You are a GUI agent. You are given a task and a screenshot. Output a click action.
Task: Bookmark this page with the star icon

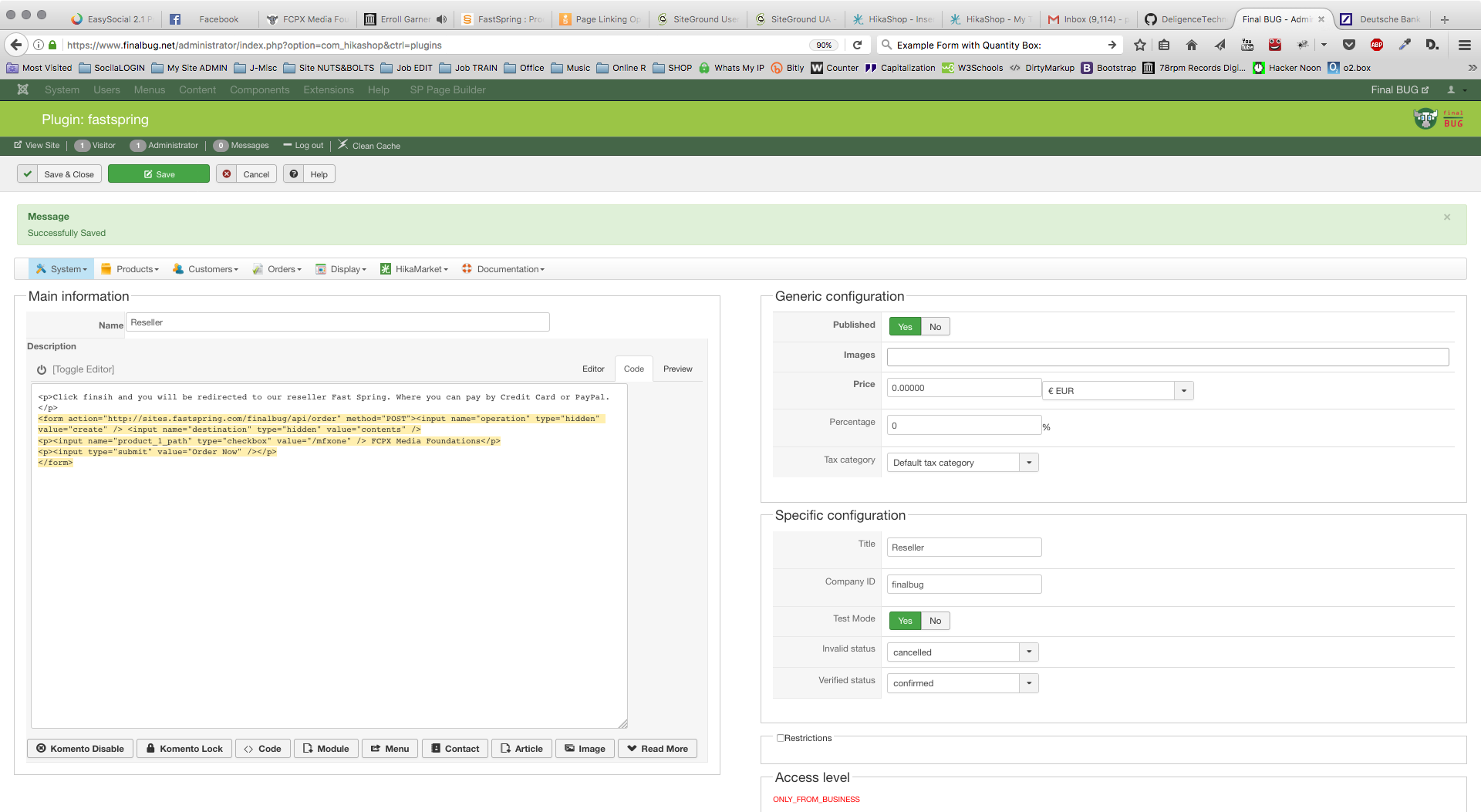1140,45
